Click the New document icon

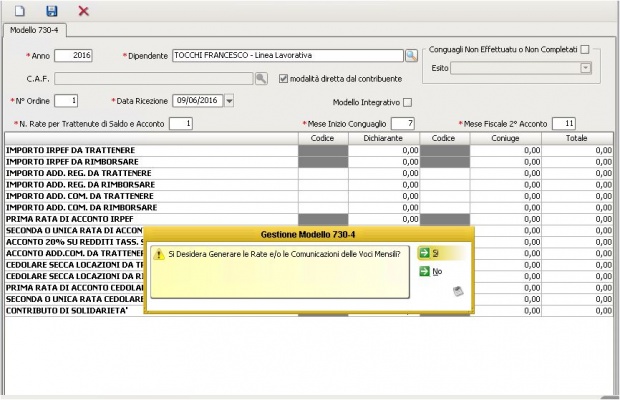(x=19, y=10)
